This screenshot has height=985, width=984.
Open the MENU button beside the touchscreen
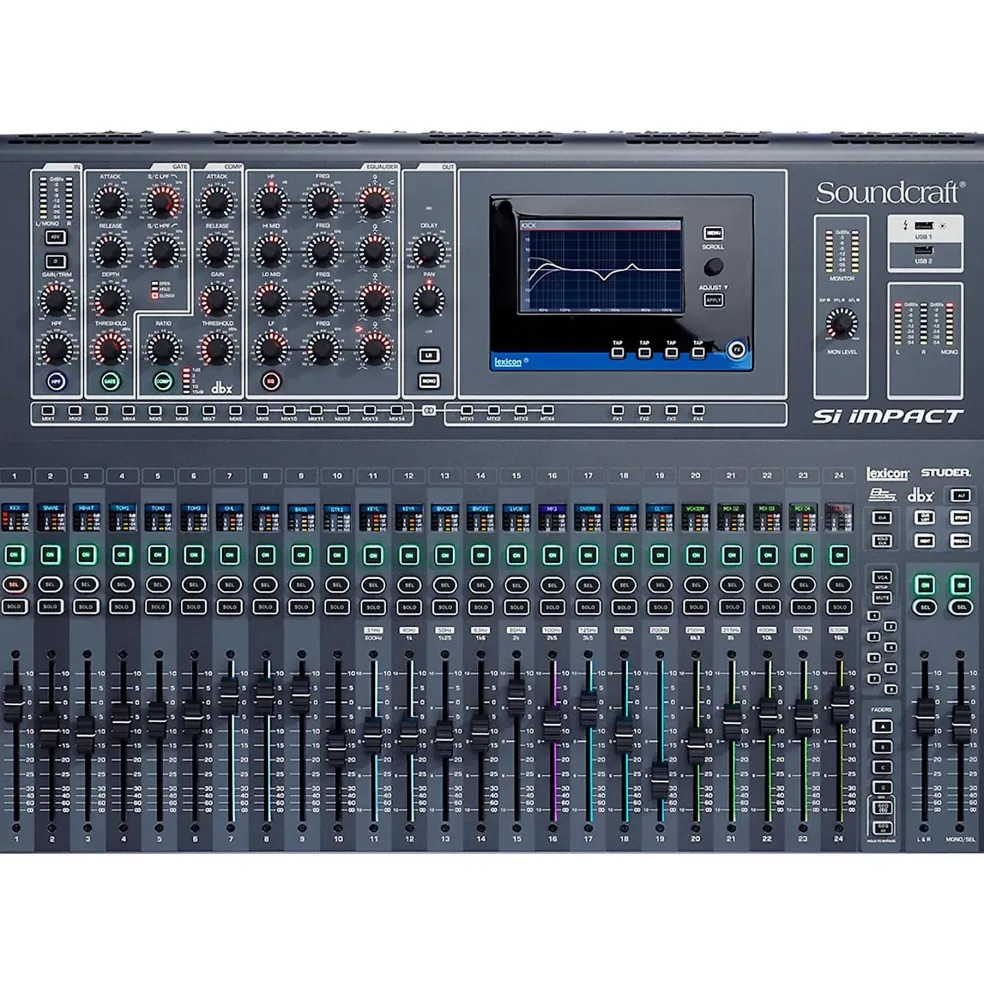click(x=713, y=233)
